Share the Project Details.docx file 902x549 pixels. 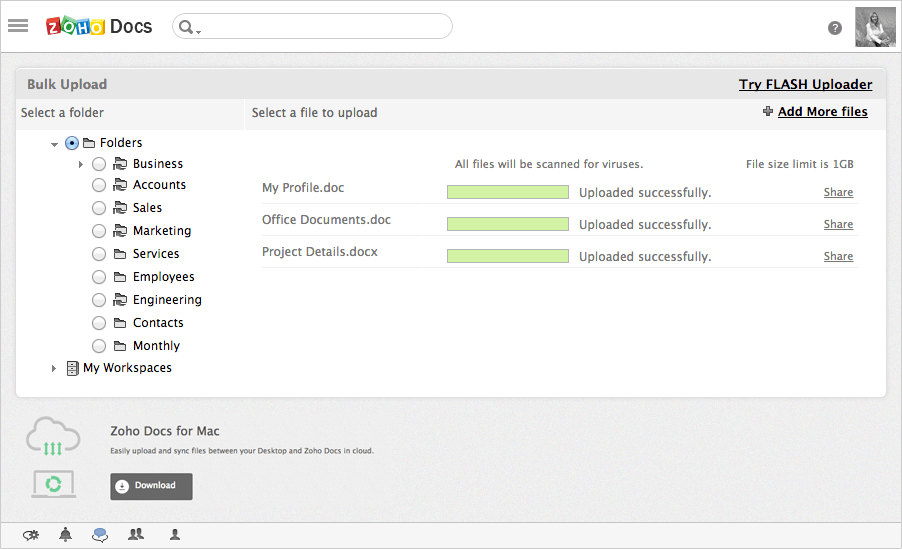coord(838,257)
